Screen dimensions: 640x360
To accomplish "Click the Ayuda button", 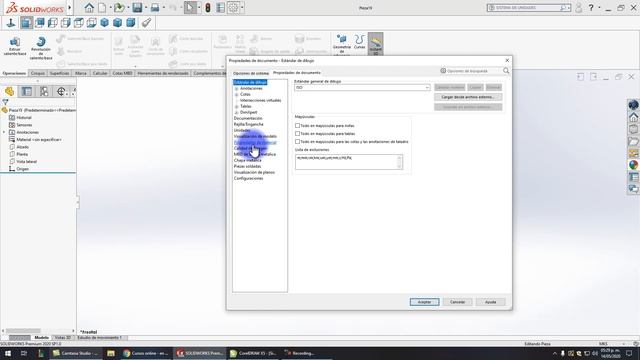I will pos(491,302).
